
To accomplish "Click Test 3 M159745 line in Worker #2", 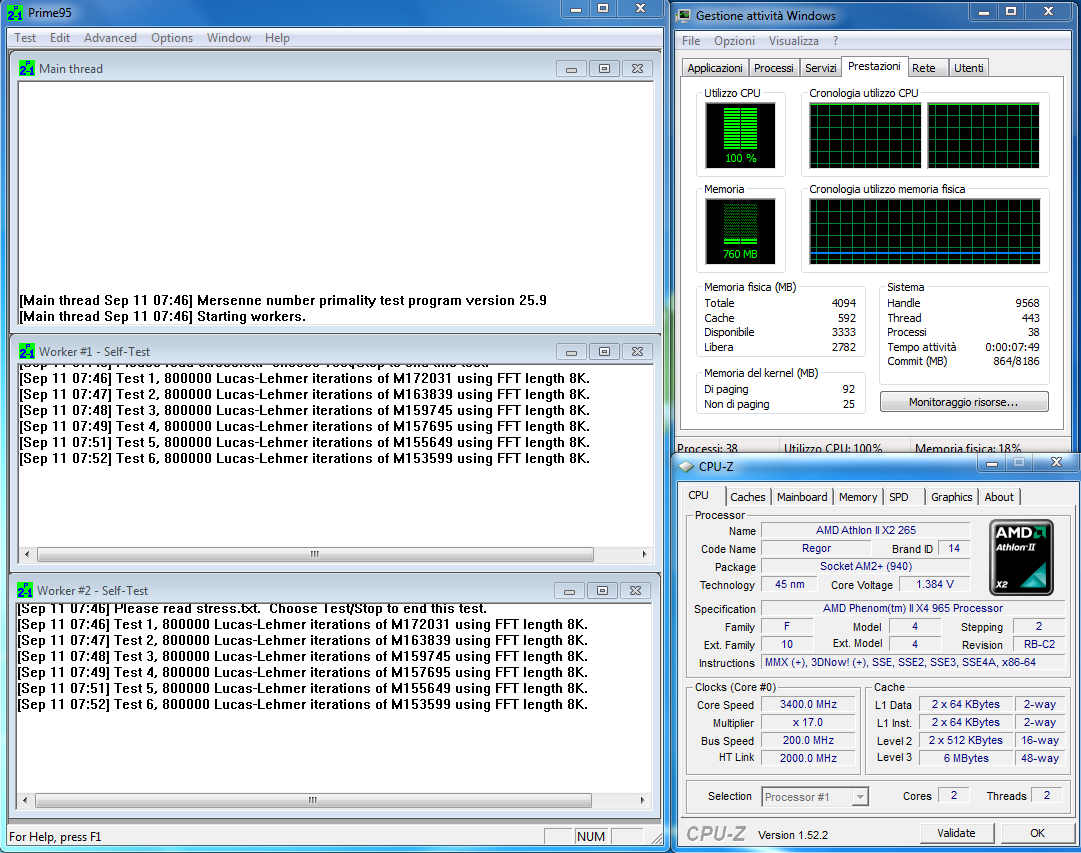I will coord(303,656).
